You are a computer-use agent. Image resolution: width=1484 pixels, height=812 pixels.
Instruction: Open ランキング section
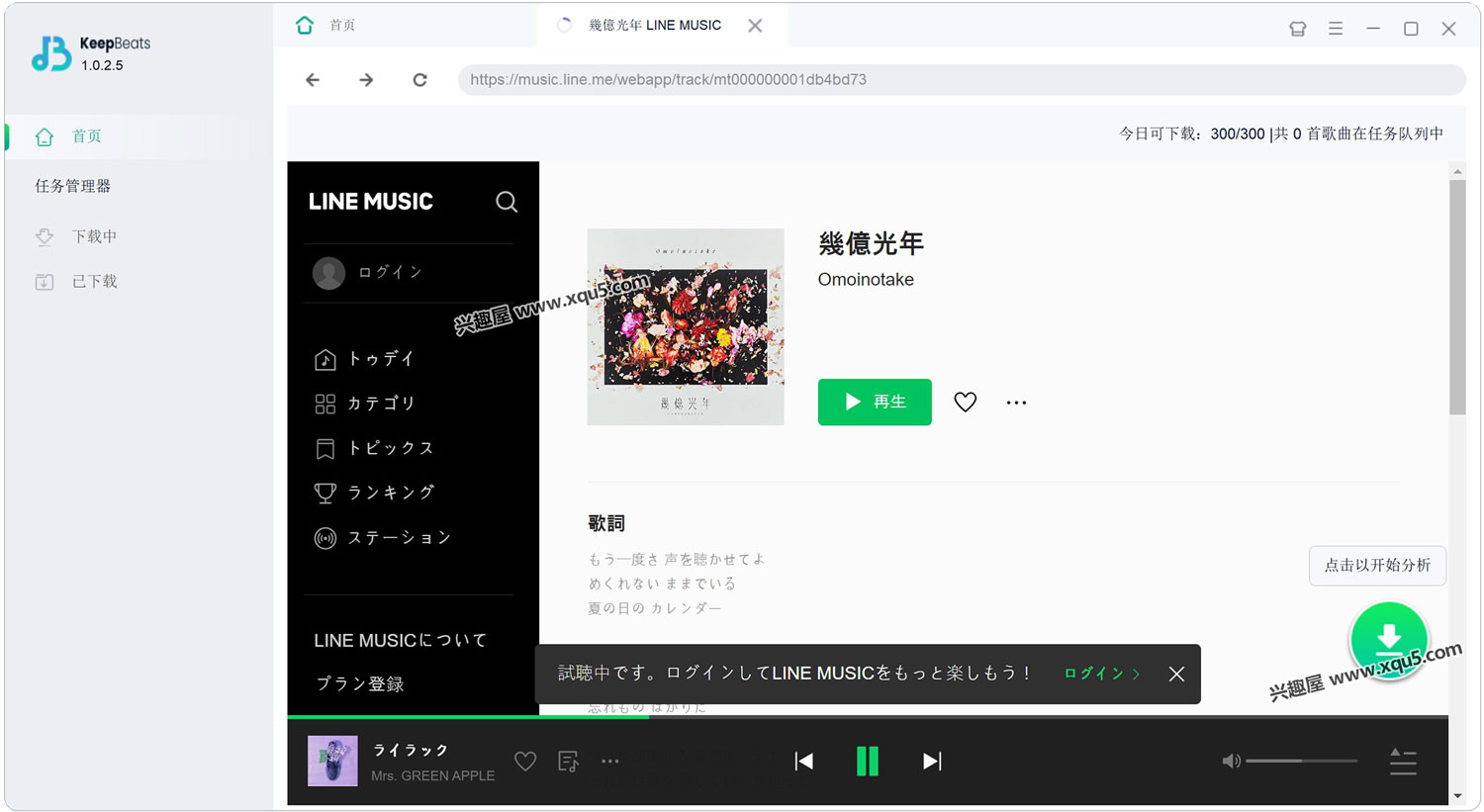pyautogui.click(x=374, y=493)
